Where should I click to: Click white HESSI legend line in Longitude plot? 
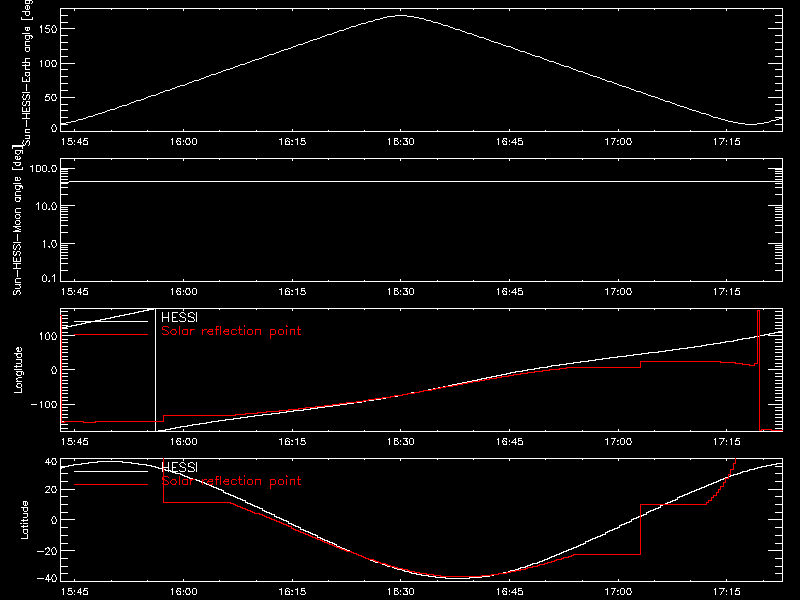pyautogui.click(x=111, y=321)
